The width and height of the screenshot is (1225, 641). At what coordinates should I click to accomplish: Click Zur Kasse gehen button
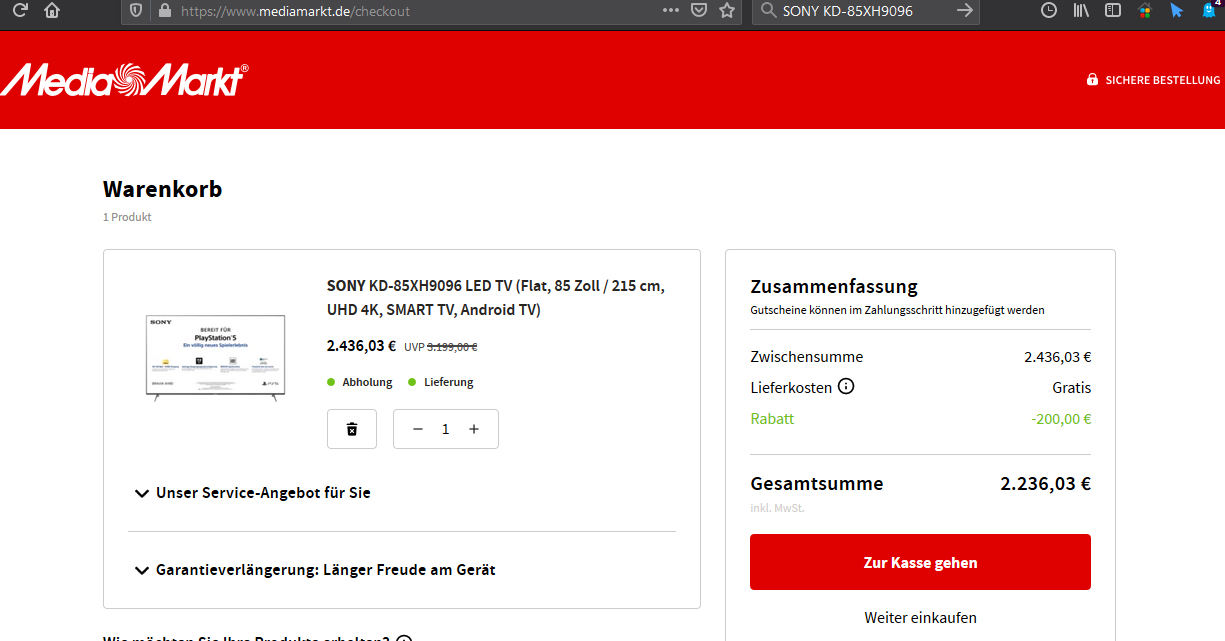[x=920, y=562]
